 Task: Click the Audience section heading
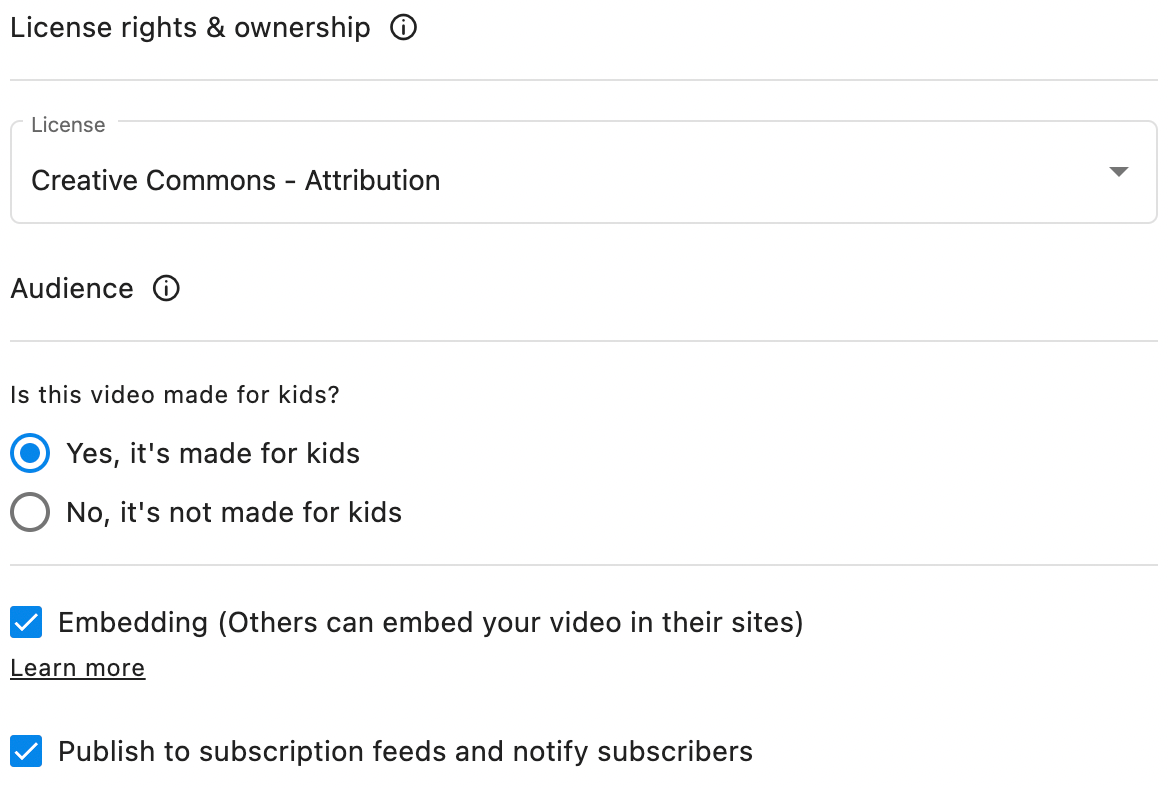point(72,289)
